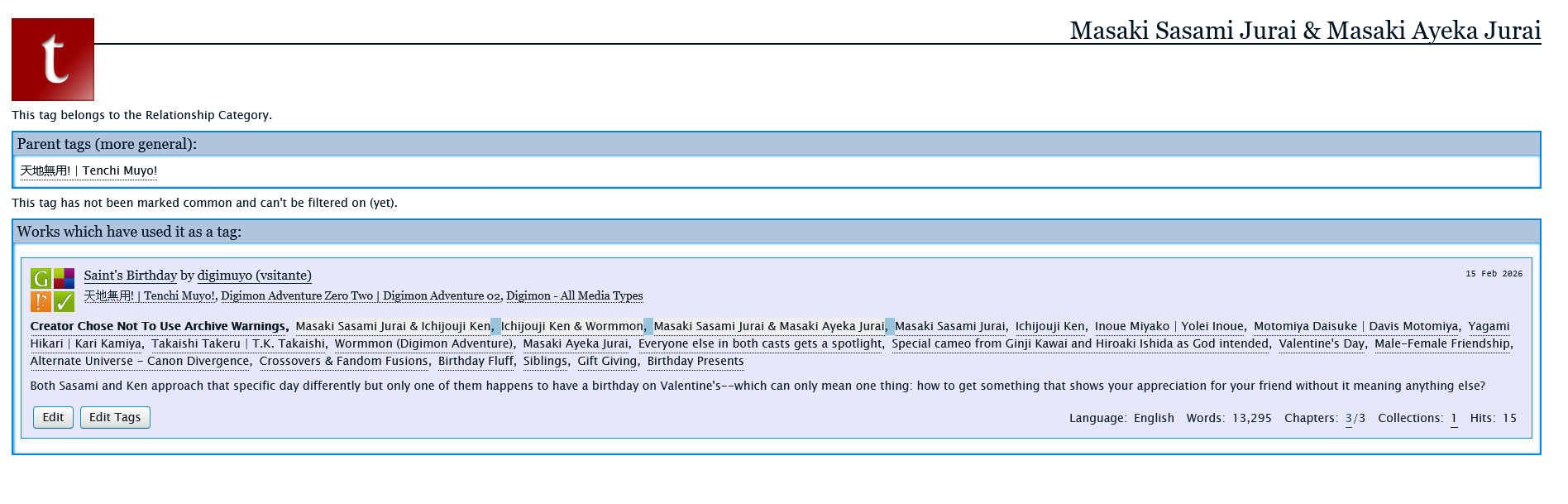This screenshot has height=504, width=1568.
Task: Click the red 't' tag logo icon
Action: coord(53,60)
